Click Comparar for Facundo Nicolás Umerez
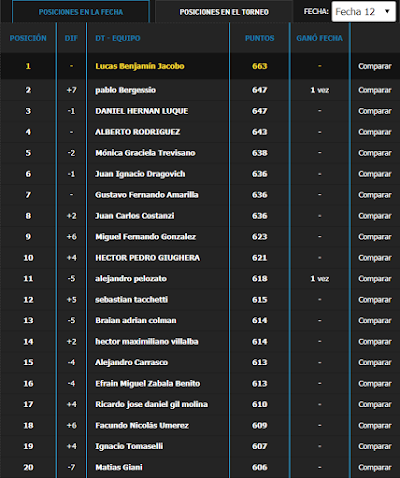 click(x=375, y=426)
